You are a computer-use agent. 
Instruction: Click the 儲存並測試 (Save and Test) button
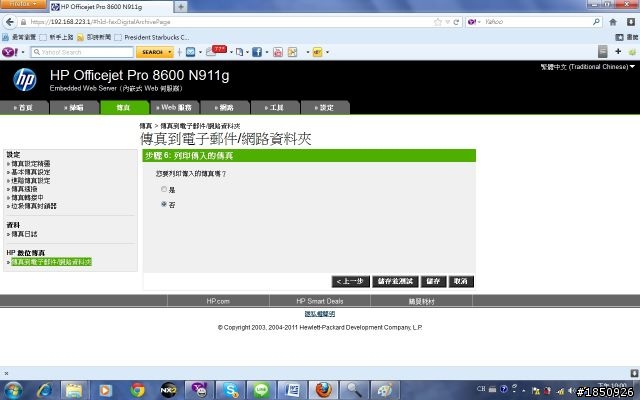pyautogui.click(x=395, y=281)
